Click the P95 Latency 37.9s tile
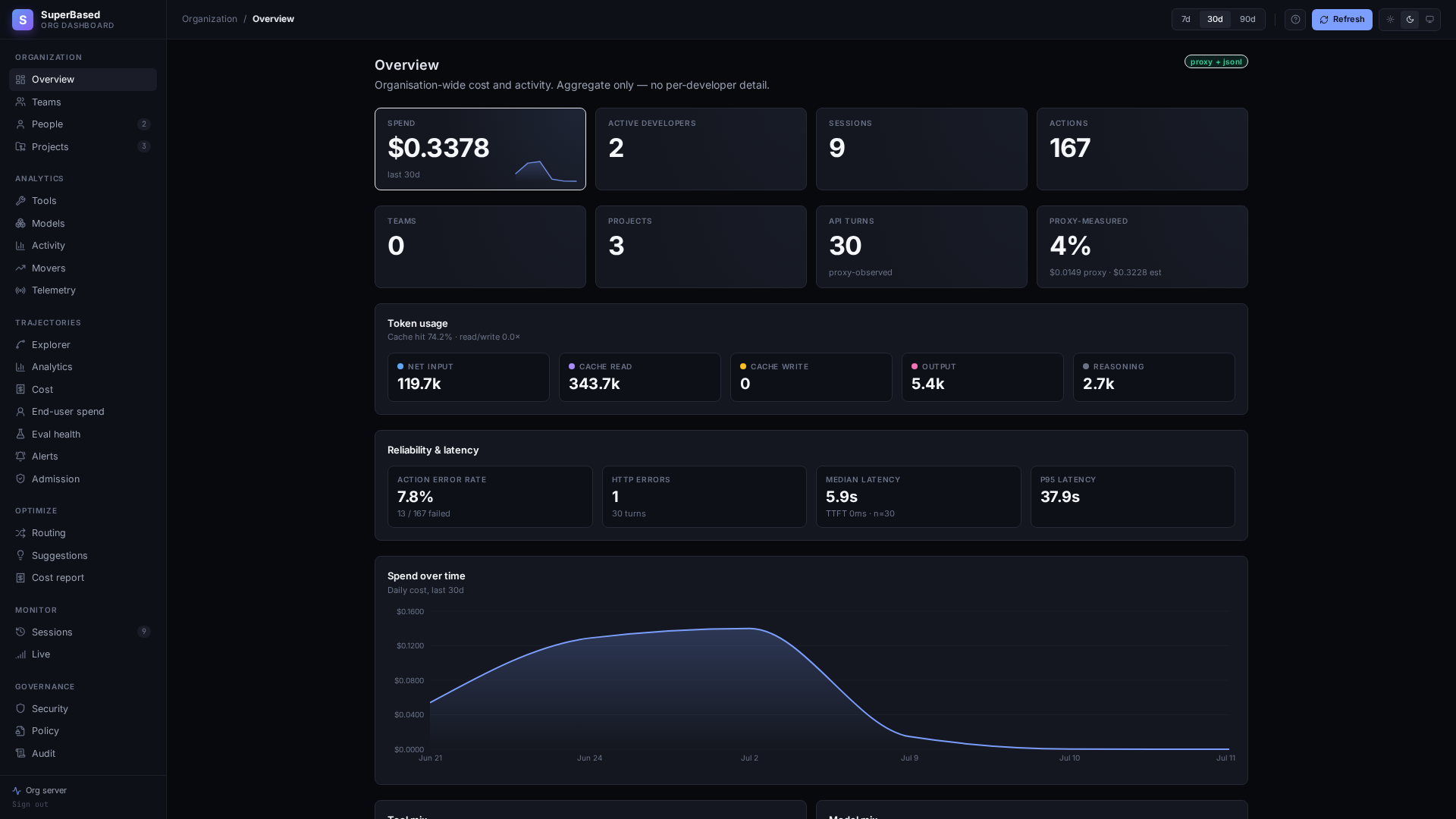This screenshot has width=1456, height=819. coord(1132,497)
